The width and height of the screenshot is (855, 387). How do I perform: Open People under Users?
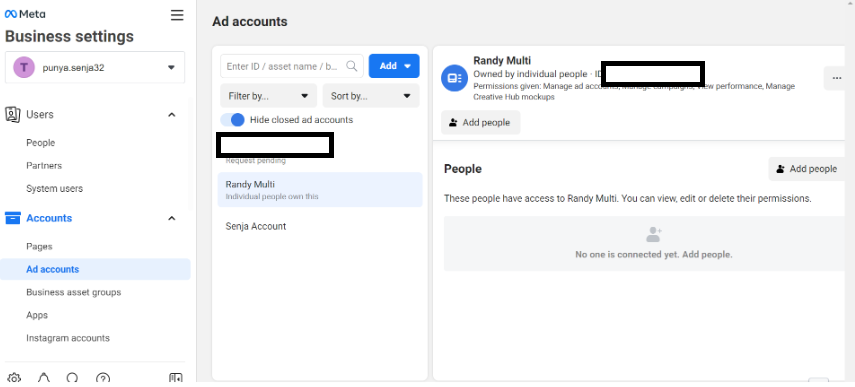tap(41, 143)
